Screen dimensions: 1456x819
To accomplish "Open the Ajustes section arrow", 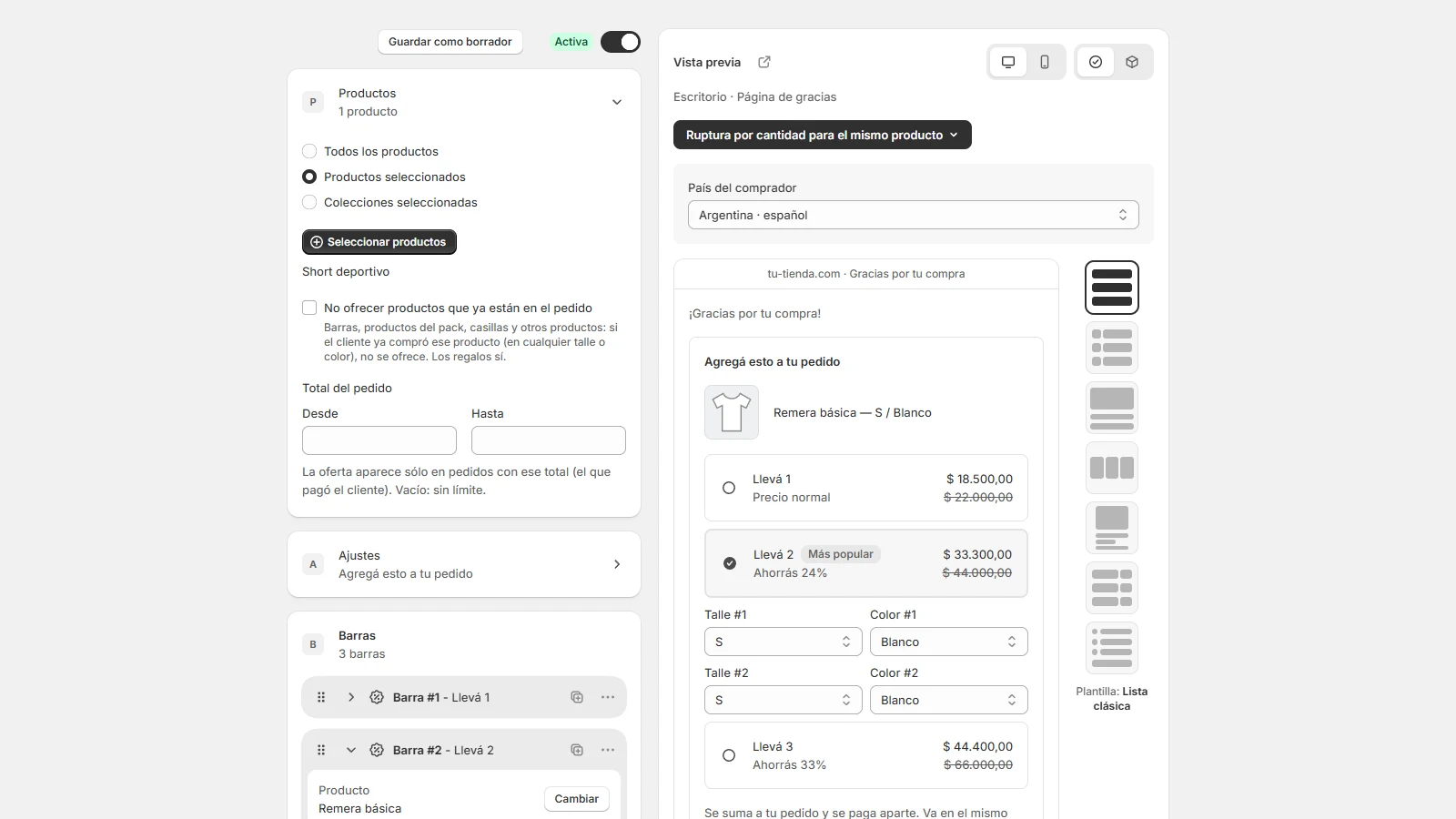I will [x=617, y=564].
